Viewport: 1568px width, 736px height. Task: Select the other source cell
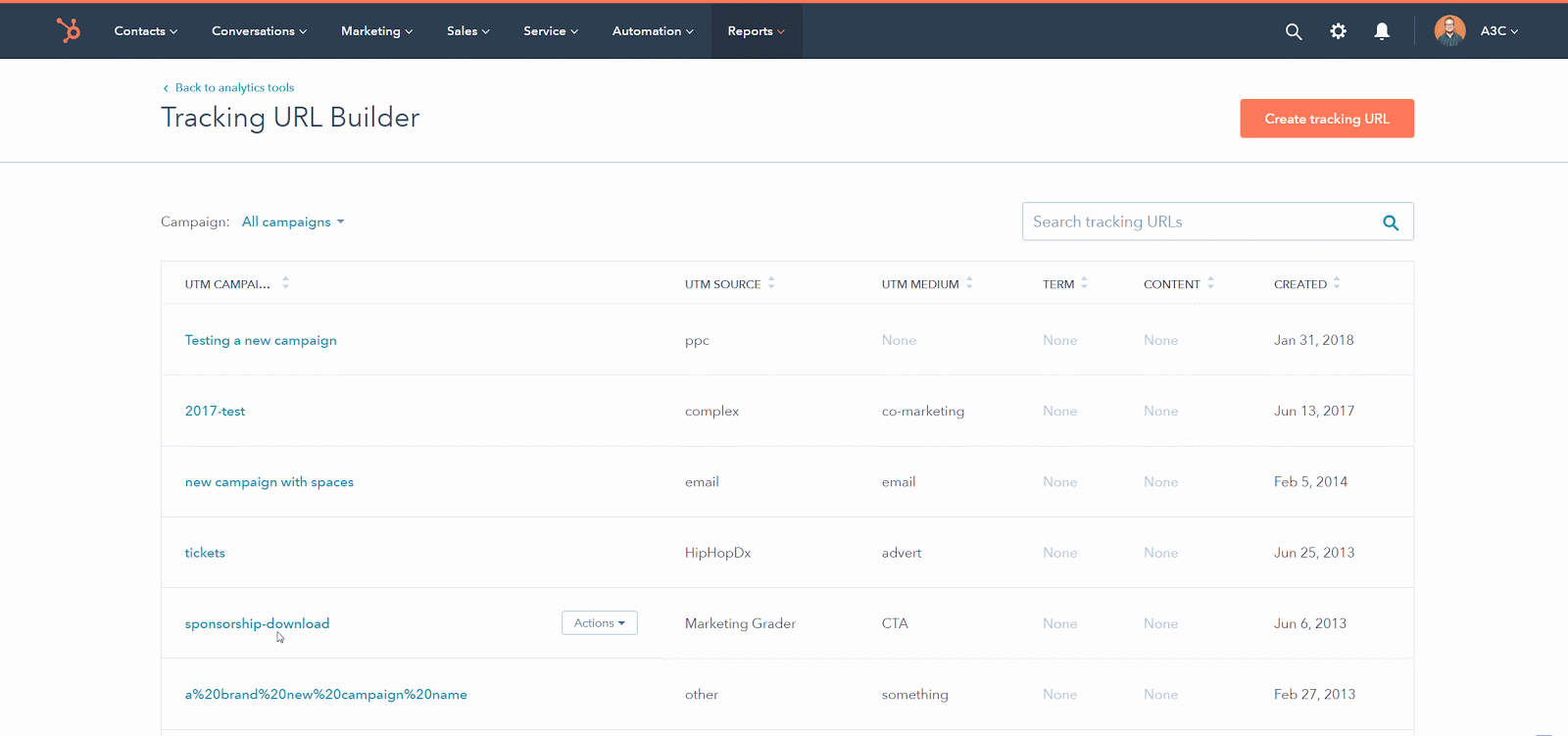click(x=702, y=695)
